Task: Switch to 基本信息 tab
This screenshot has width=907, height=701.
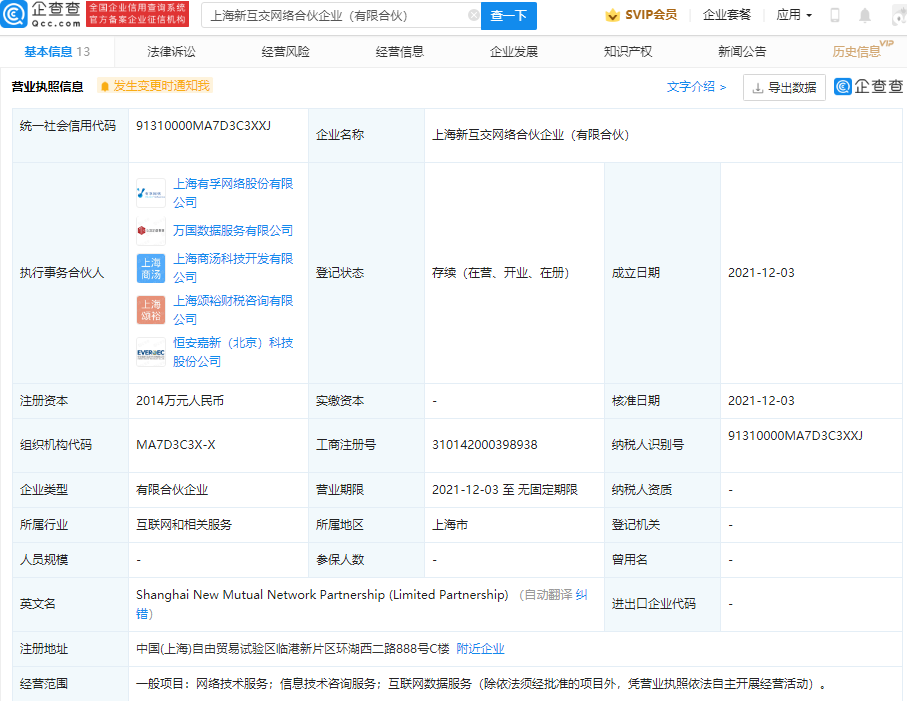Action: [x=57, y=51]
